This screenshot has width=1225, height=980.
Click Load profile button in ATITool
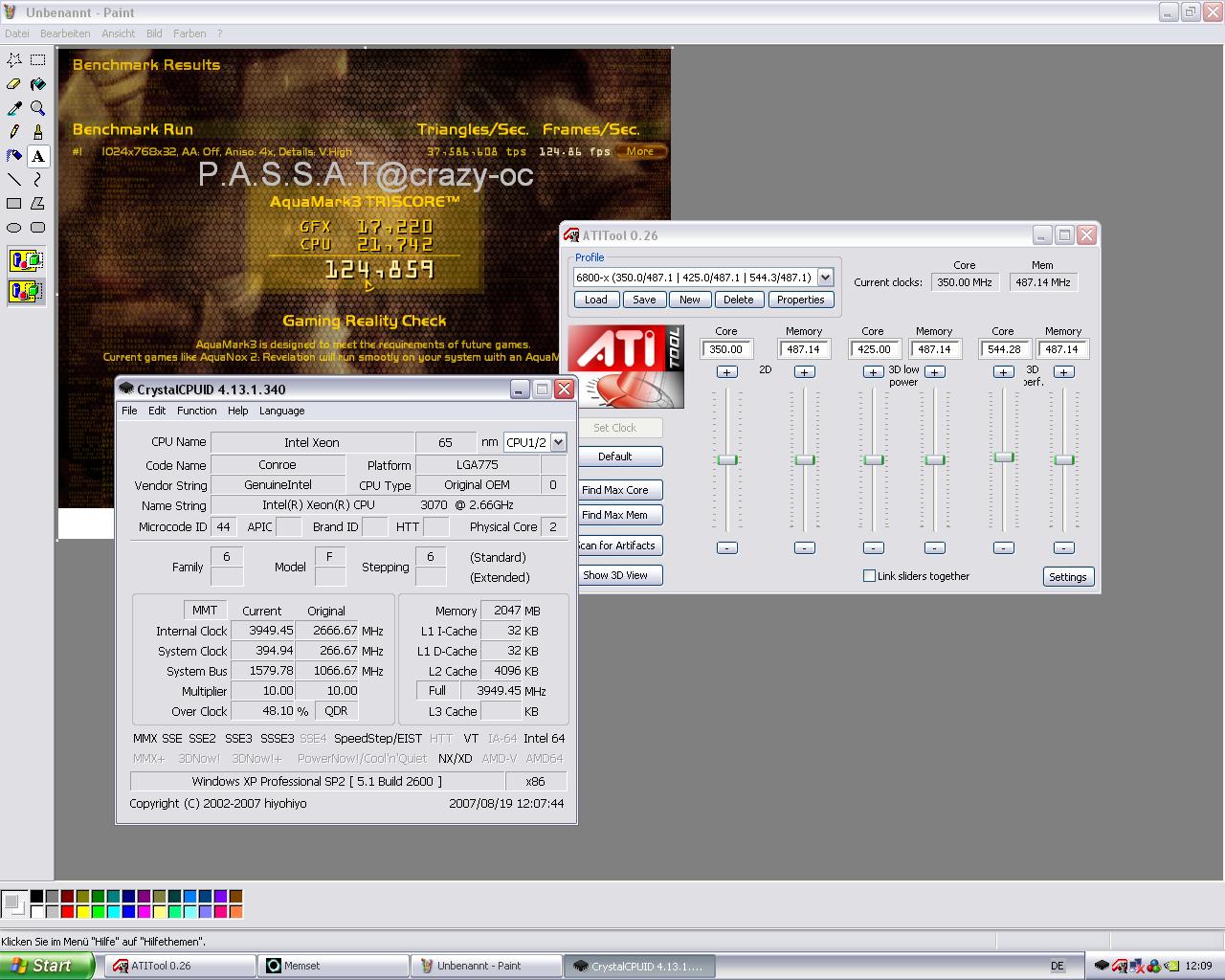pos(596,300)
